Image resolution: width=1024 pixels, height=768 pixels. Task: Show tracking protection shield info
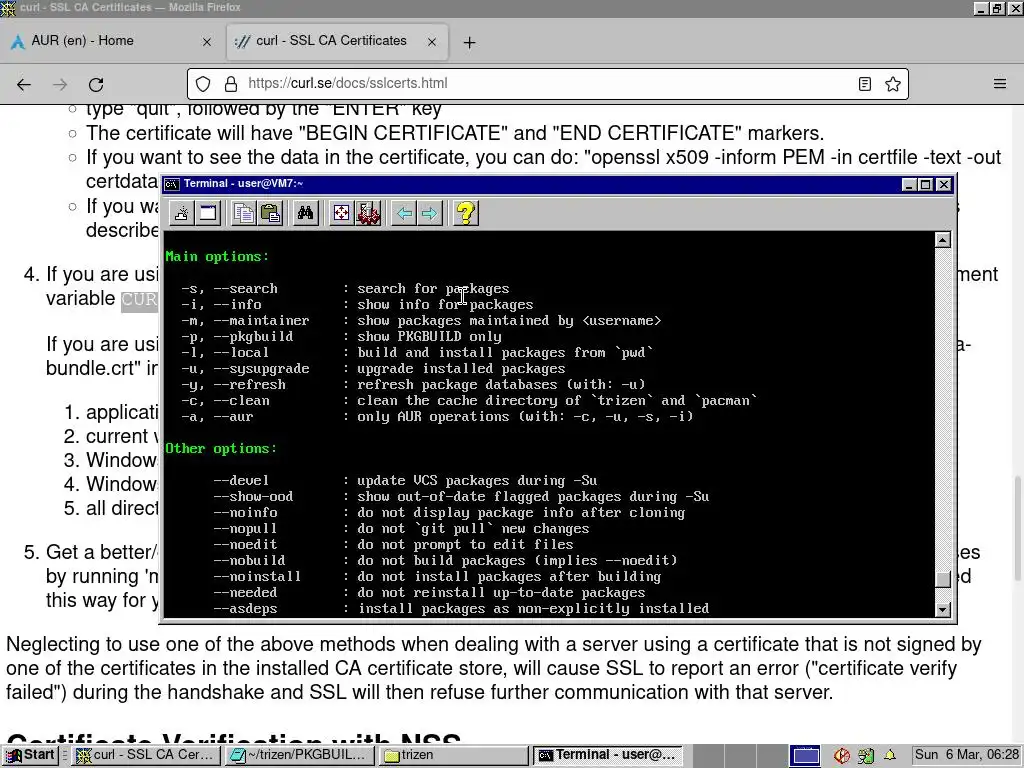click(x=203, y=84)
